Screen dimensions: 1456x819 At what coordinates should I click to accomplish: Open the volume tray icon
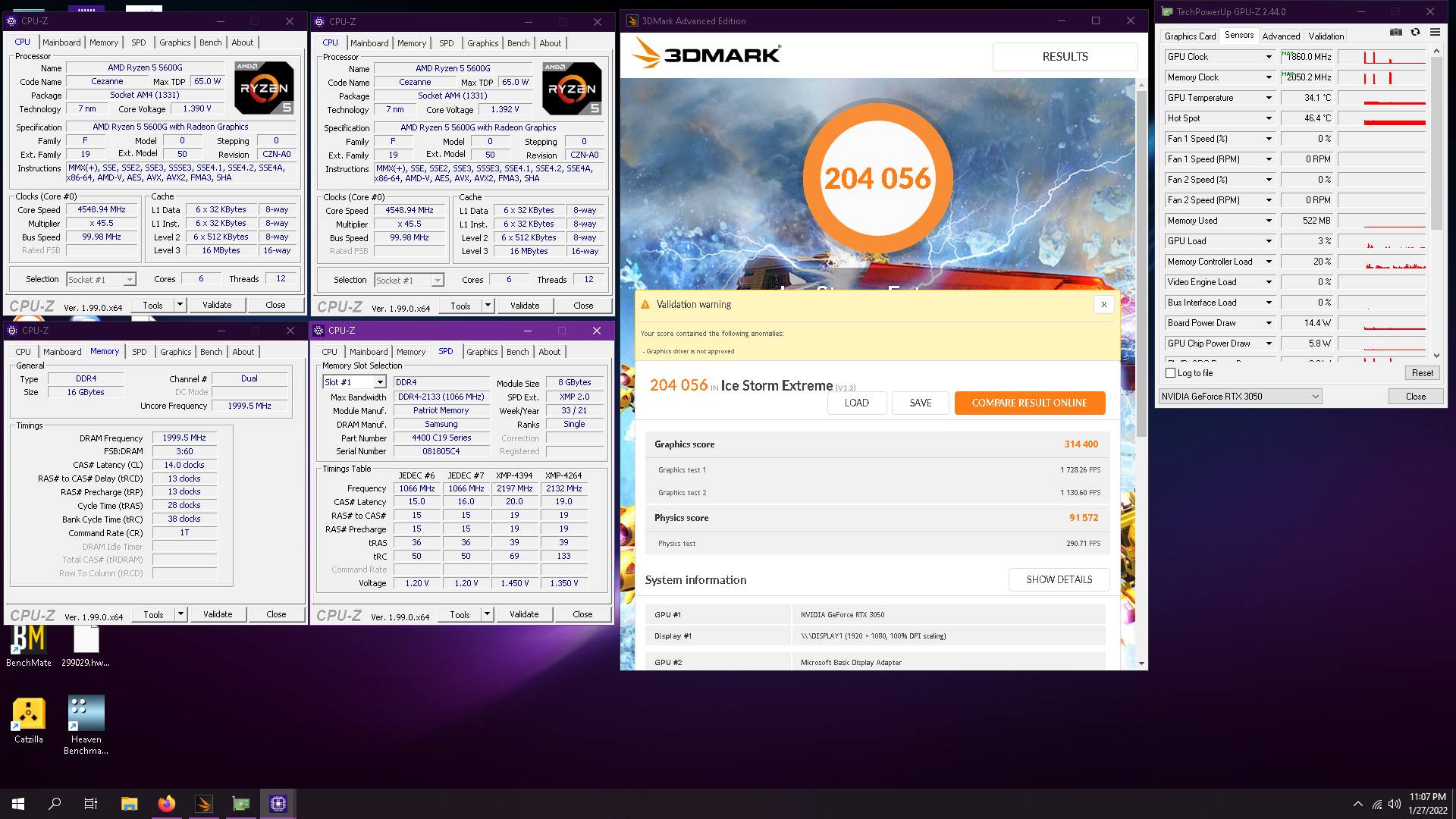tap(1394, 804)
